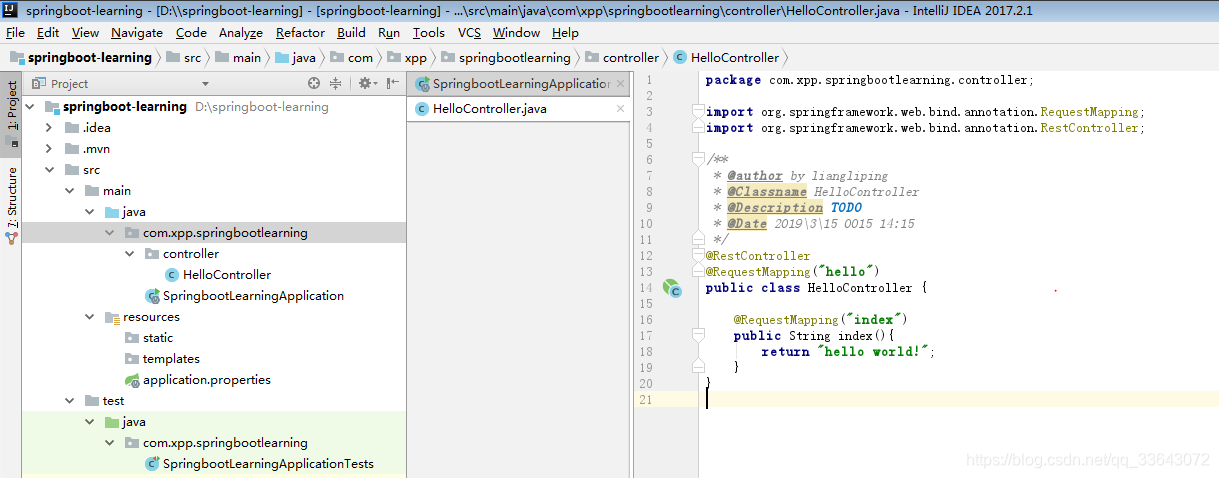Open the Refactor menu
Viewport: 1219px width, 478px height.
click(300, 33)
